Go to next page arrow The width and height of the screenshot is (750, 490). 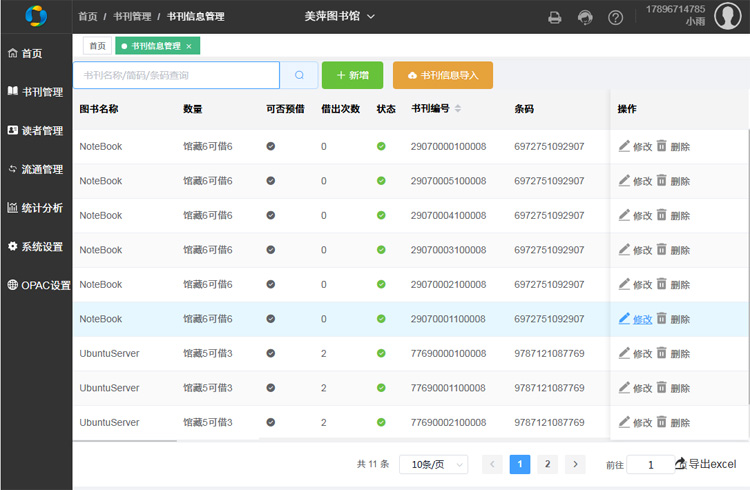(x=575, y=464)
